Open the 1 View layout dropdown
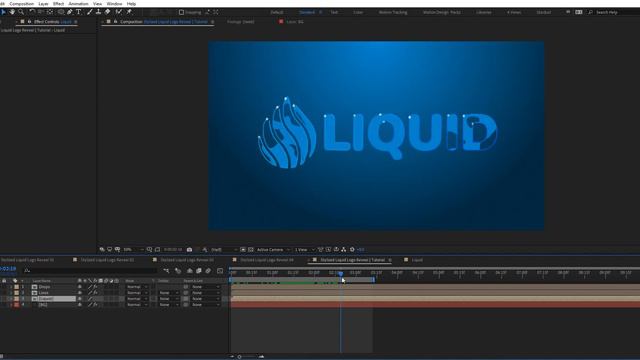 [304, 249]
